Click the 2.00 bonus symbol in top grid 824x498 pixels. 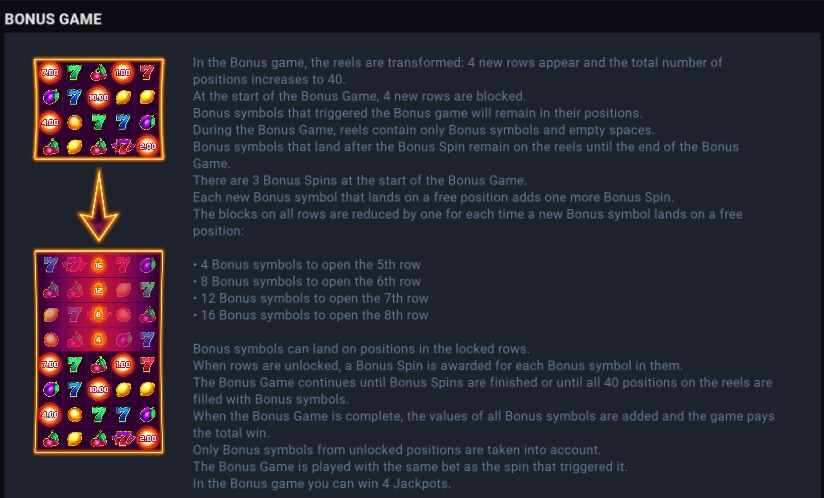(x=147, y=146)
